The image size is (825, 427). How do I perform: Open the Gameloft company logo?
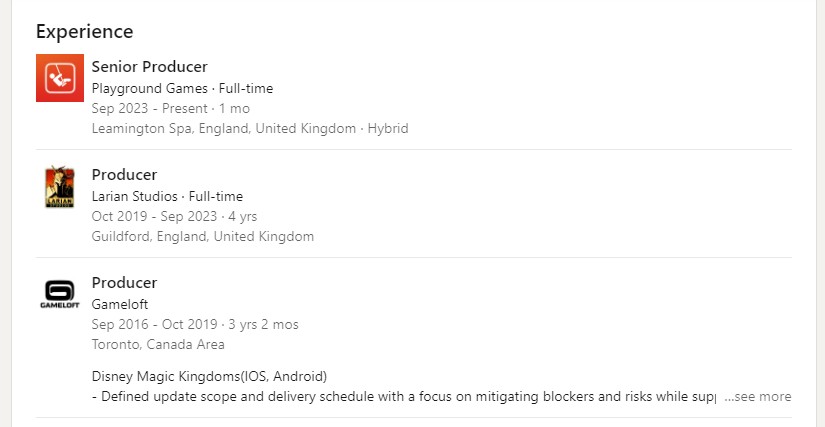[60, 294]
